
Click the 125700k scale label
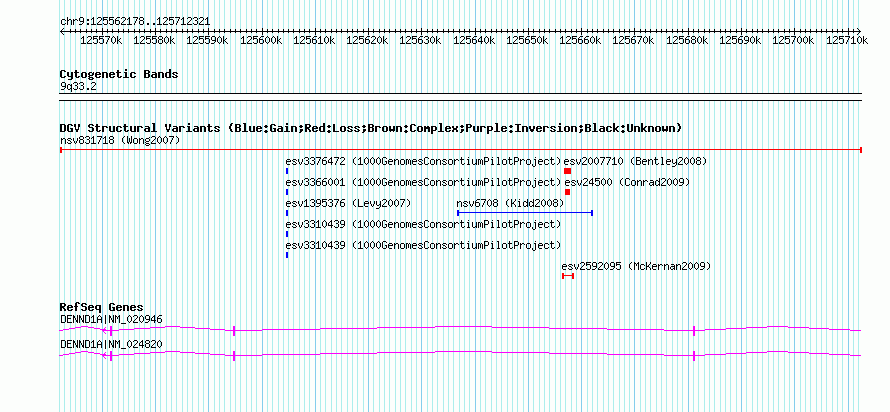pyautogui.click(x=794, y=40)
